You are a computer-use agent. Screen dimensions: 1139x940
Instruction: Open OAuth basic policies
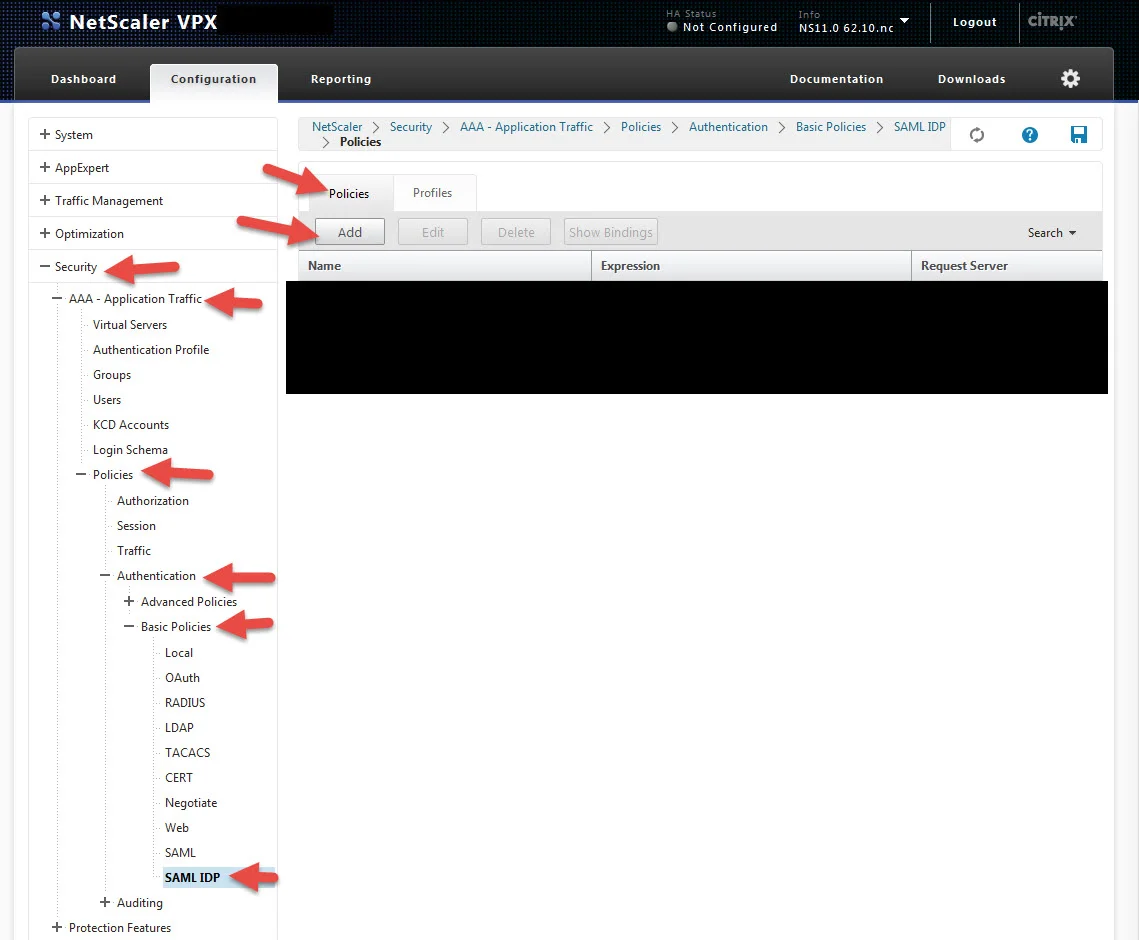point(182,678)
